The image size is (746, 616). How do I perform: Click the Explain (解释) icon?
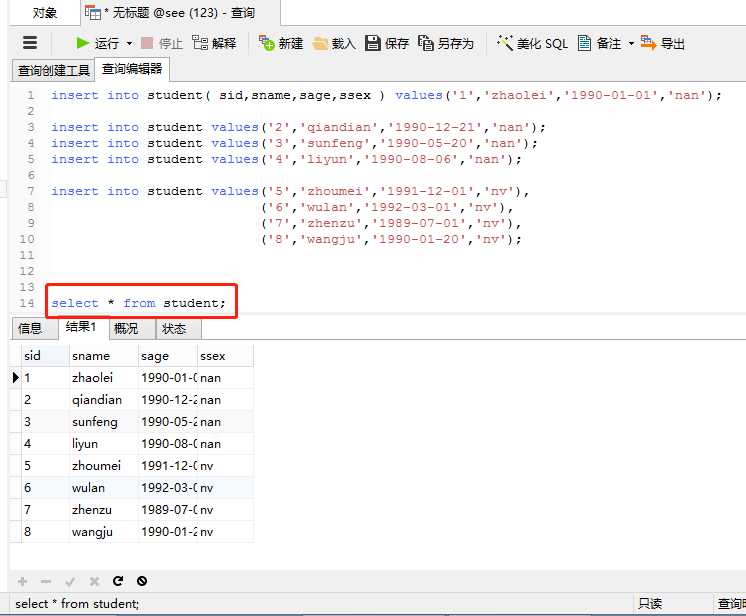click(x=200, y=43)
